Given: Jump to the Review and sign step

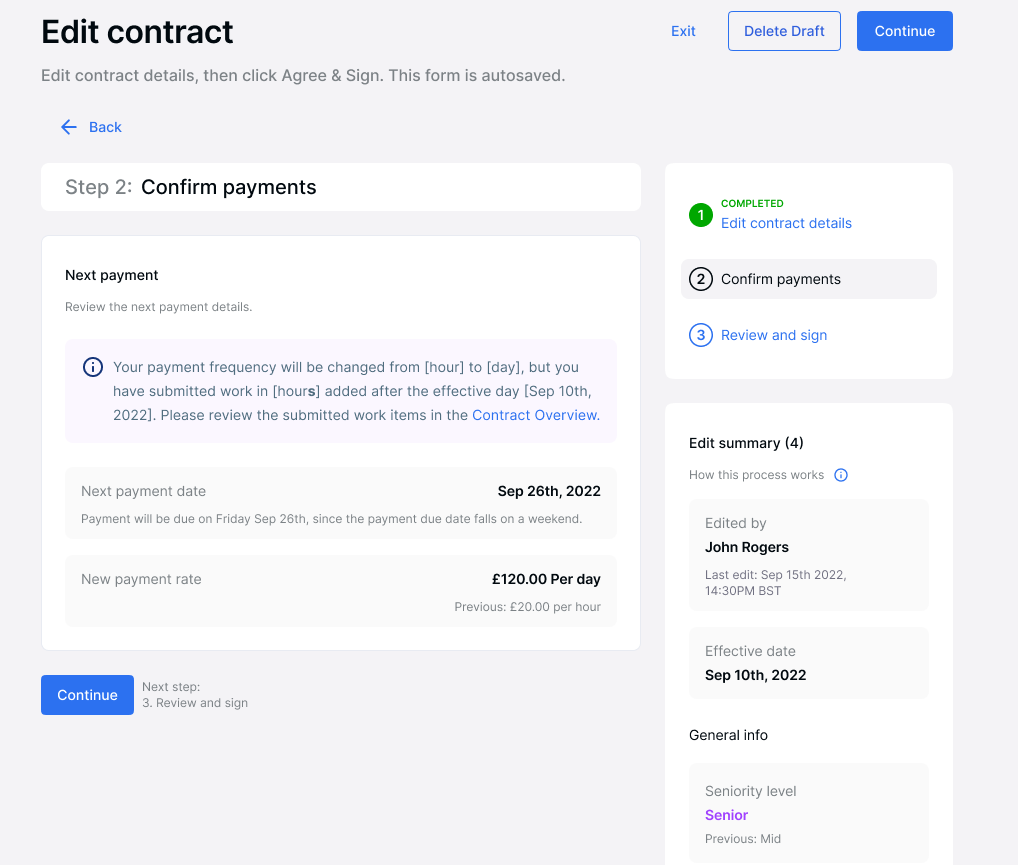Looking at the screenshot, I should 774,335.
